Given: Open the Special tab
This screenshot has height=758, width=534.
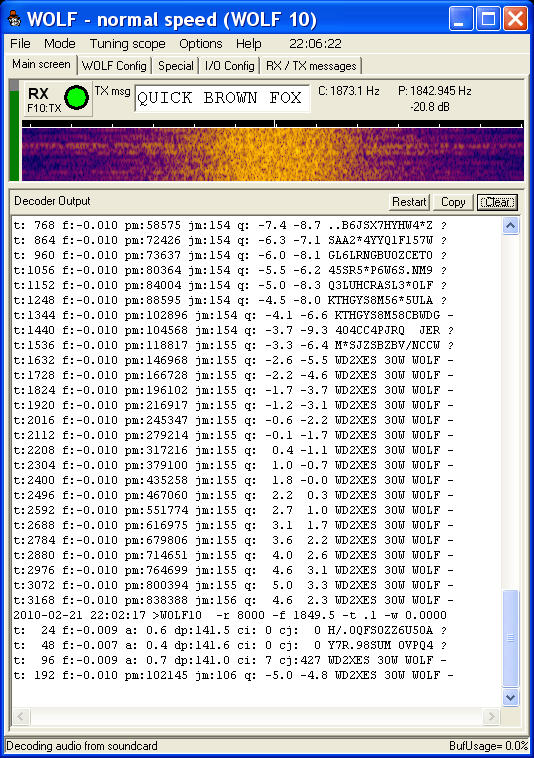Looking at the screenshot, I should click(175, 66).
